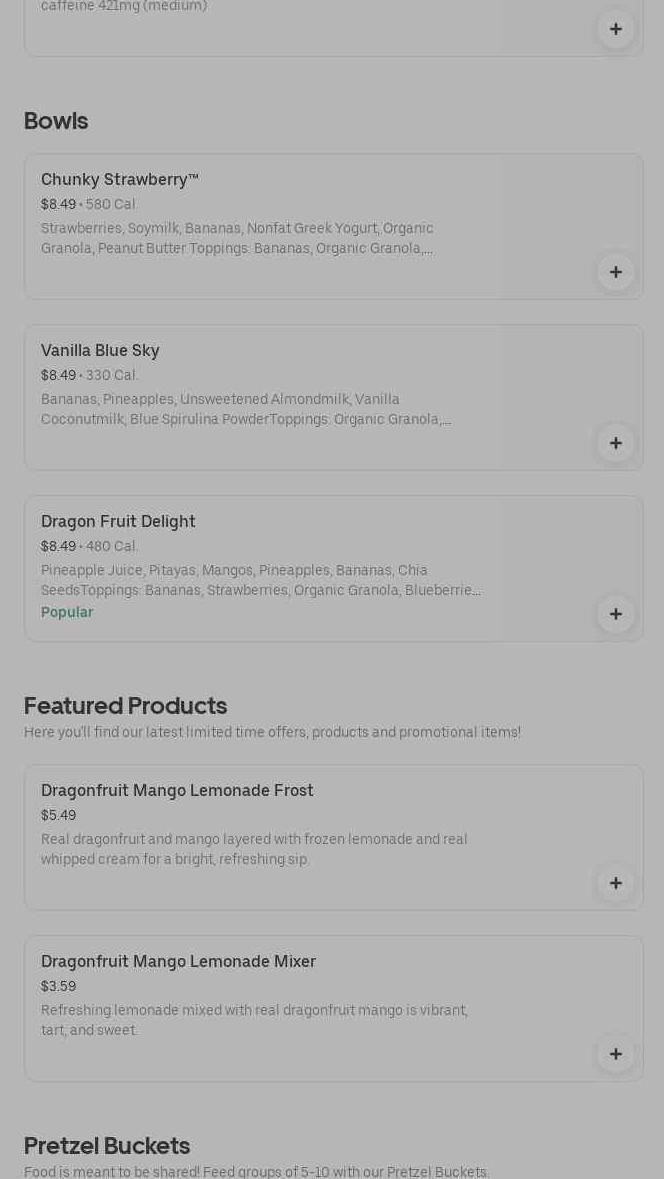Viewport: 664px width, 1179px height.
Task: Click Chunky Strawberry ingredients description
Action: (238, 239)
